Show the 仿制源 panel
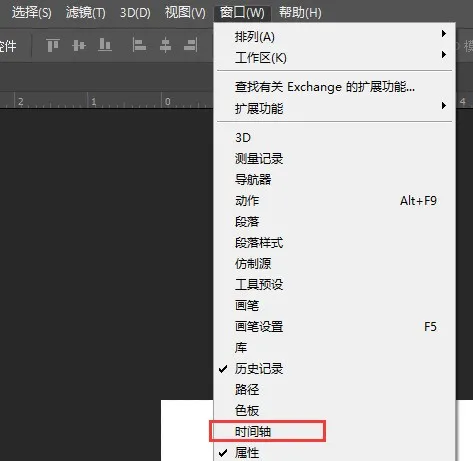Viewport: 473px width, 461px height. coord(334,264)
